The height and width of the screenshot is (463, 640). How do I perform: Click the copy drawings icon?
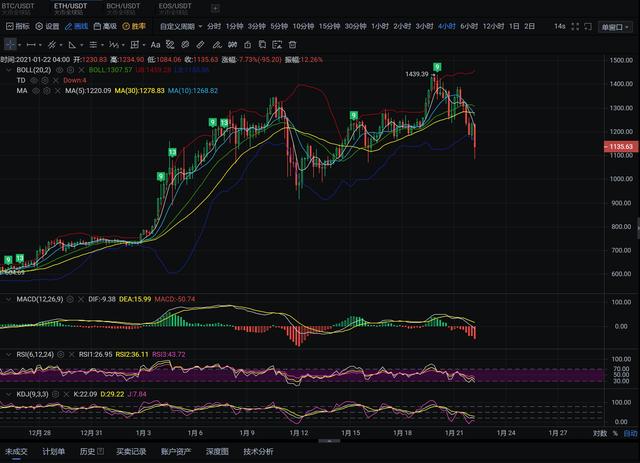click(x=262, y=45)
